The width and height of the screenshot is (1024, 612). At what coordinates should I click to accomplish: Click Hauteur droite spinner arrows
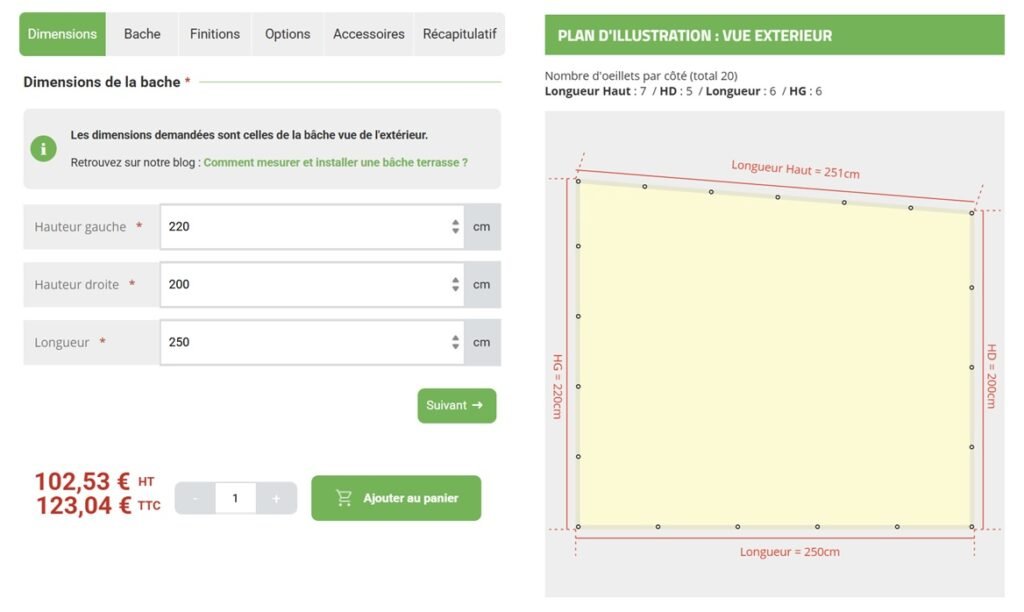(455, 284)
